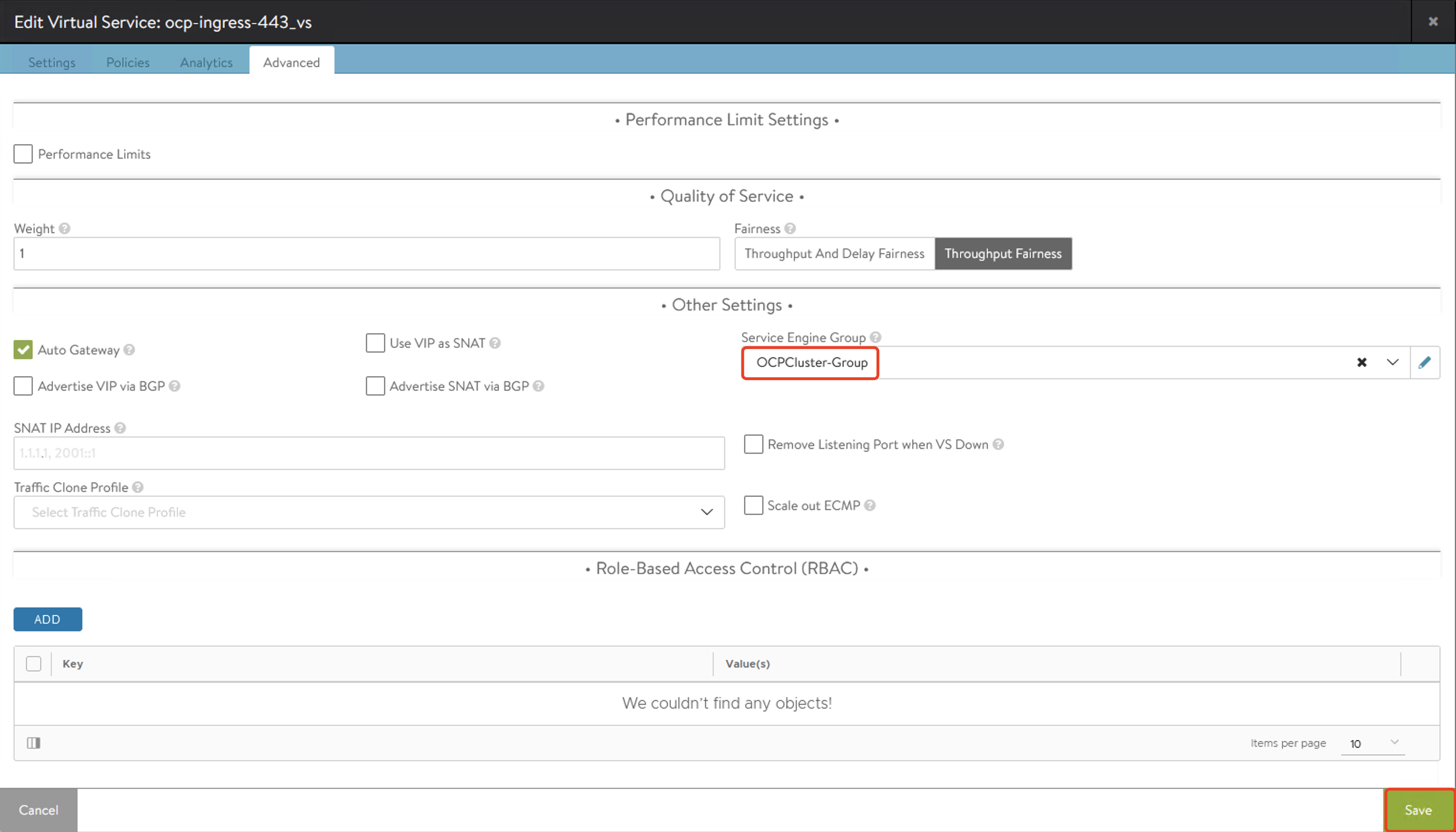Click the blue ADD button
This screenshot has width=1456, height=832.
47,619
